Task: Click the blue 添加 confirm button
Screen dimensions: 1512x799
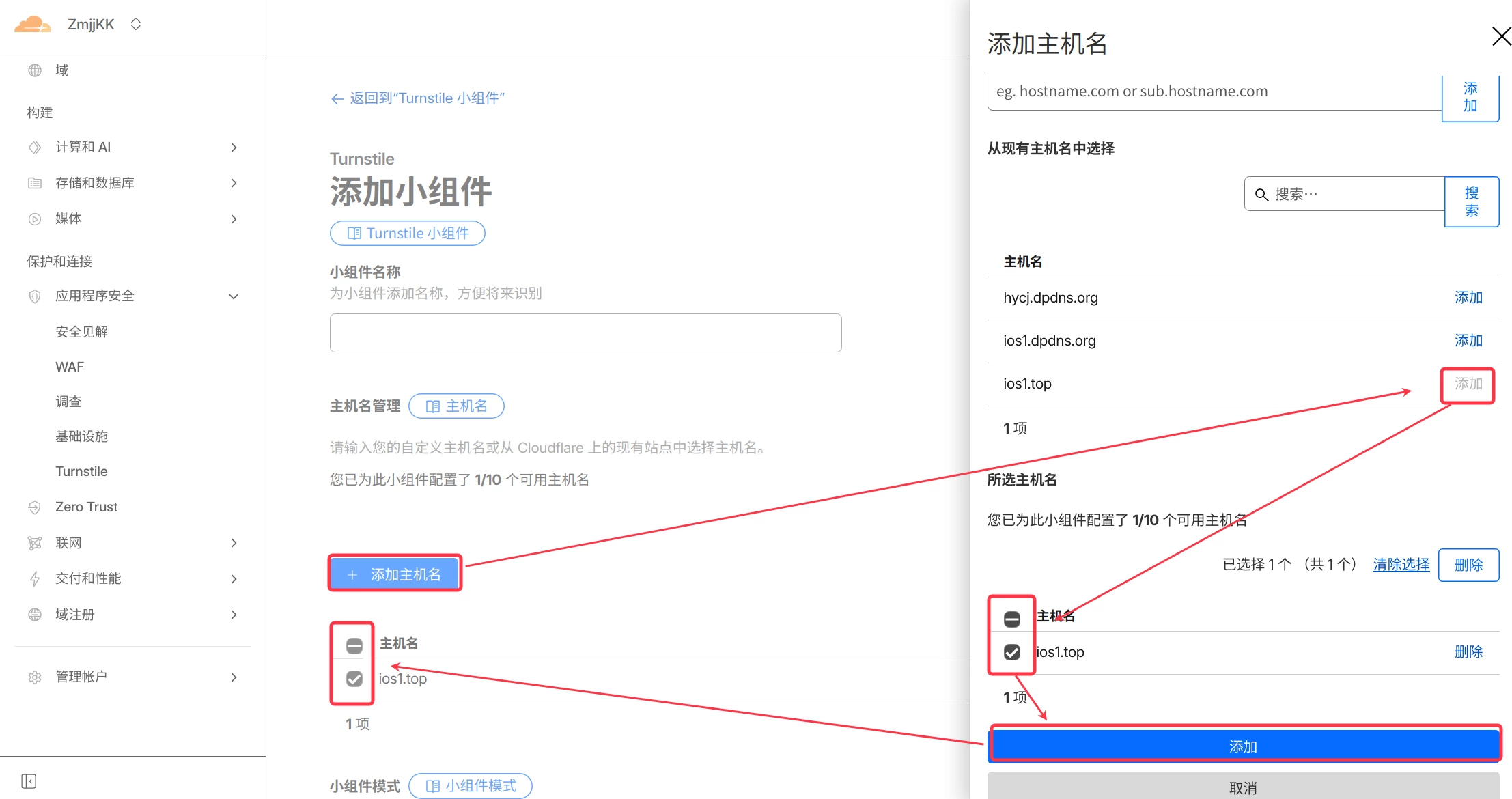Action: coord(1242,746)
